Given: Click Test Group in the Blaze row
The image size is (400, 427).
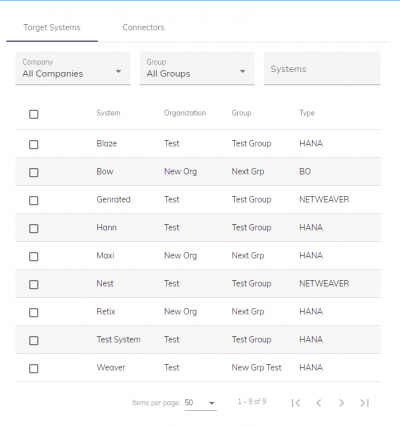Looking at the screenshot, I should [x=251, y=143].
